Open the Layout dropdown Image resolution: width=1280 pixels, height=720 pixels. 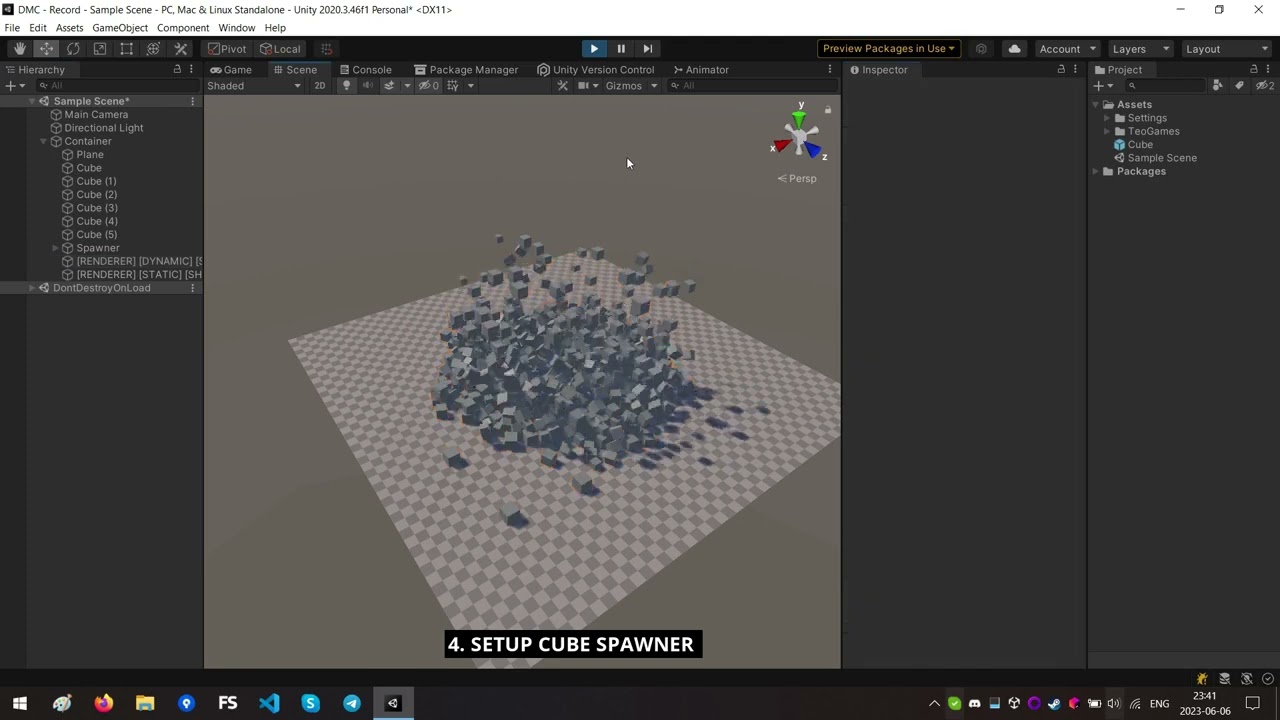[1226, 49]
